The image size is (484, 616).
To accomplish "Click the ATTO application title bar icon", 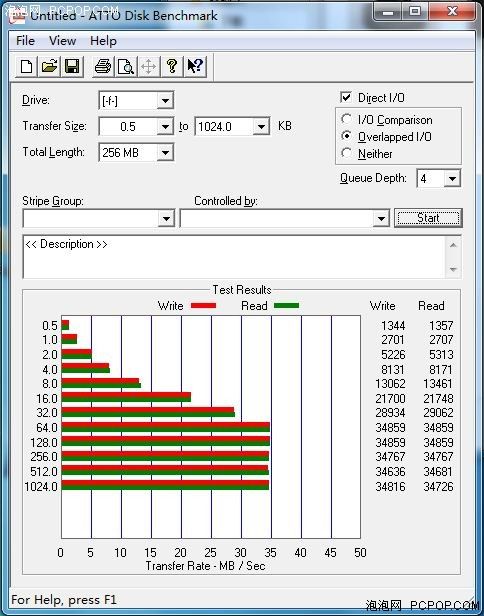I will click(17, 16).
